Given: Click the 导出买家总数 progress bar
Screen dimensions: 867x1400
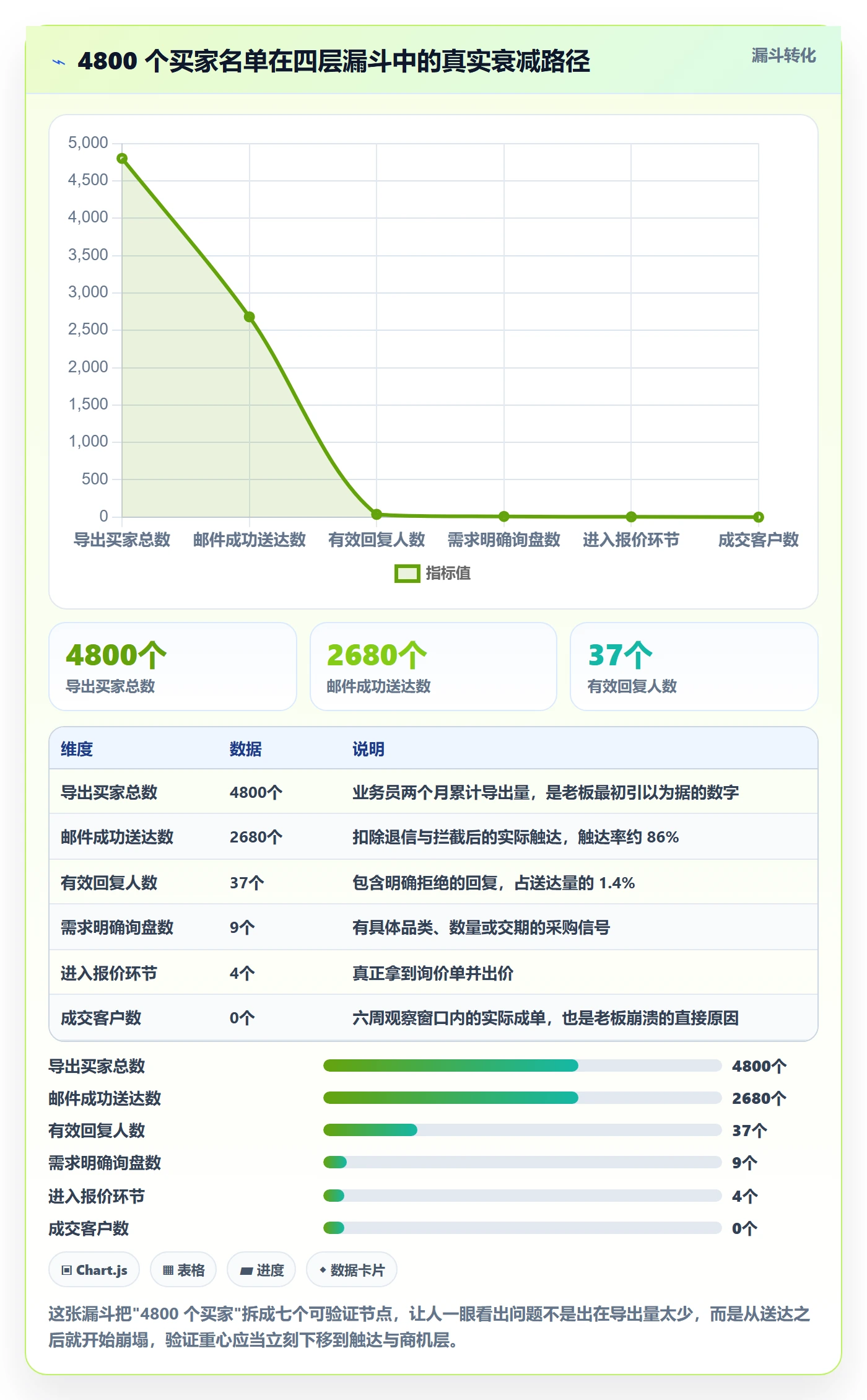Looking at the screenshot, I should click(523, 1065).
